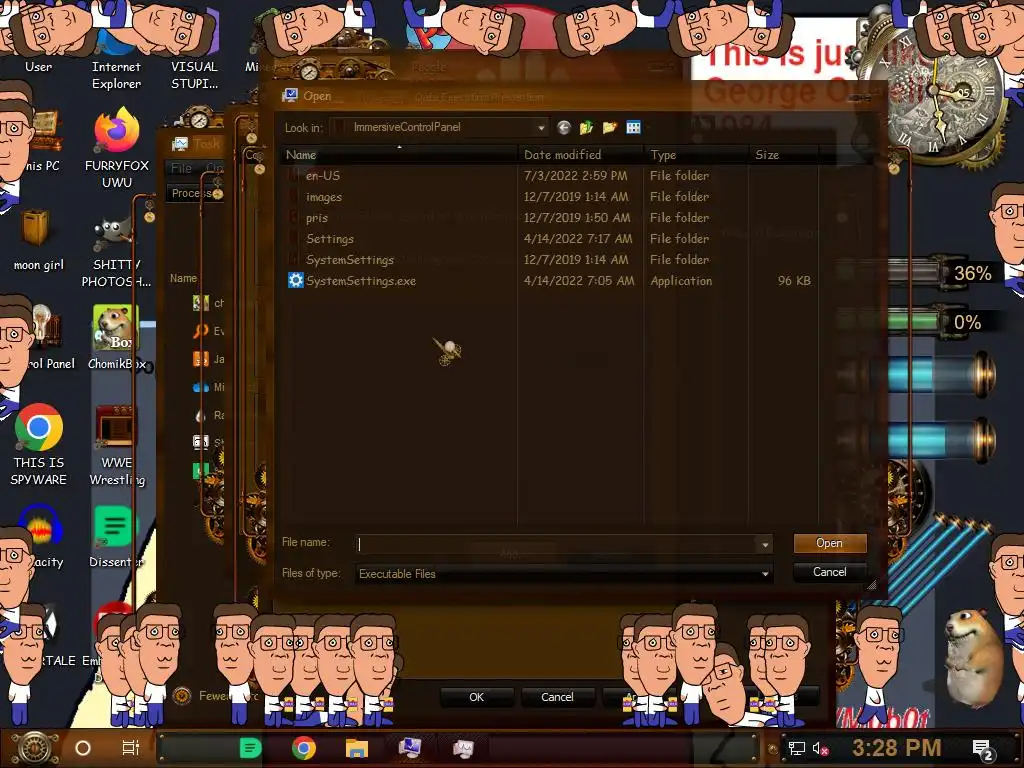This screenshot has width=1024, height=768.
Task: Click date 7/3/2022 2:59 PM
Action: (x=575, y=176)
